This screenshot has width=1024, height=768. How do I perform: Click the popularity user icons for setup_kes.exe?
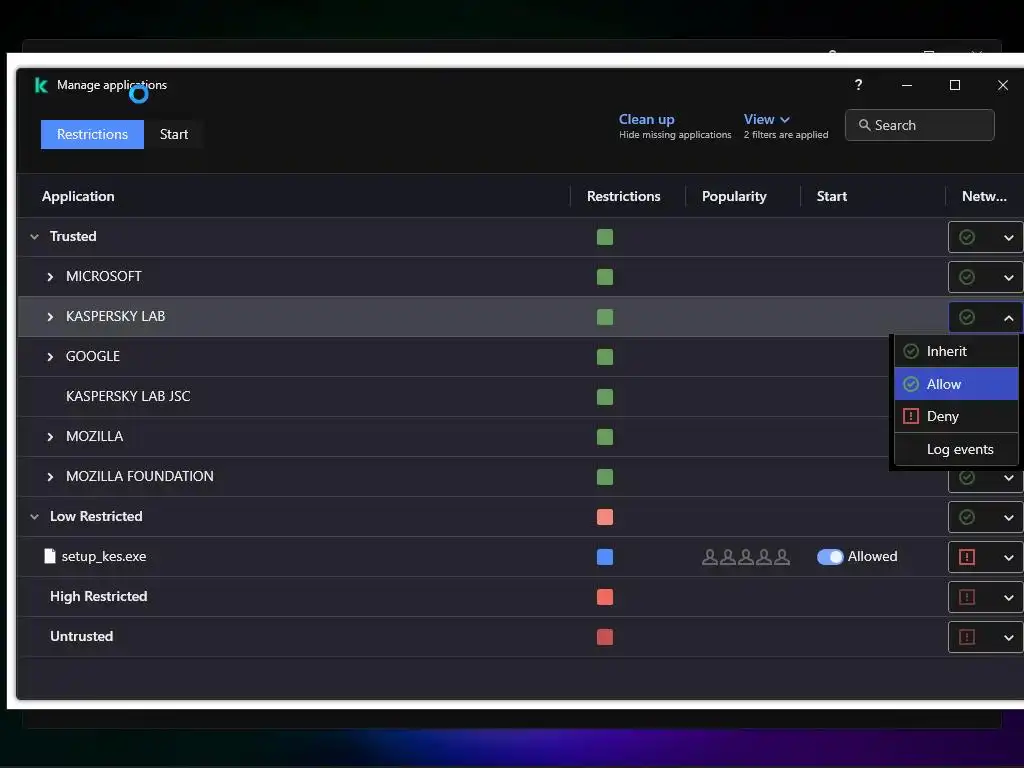(x=746, y=557)
